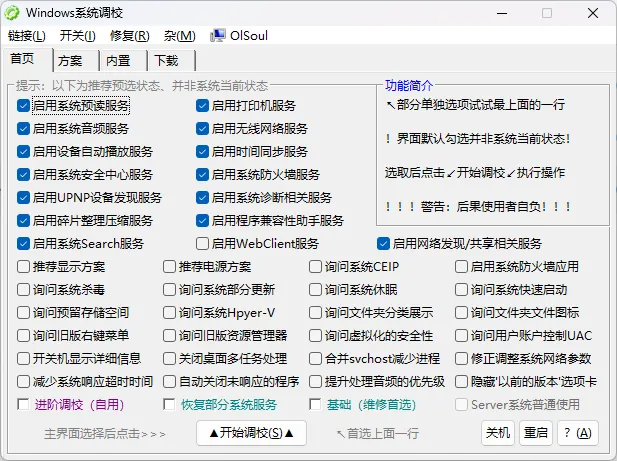Check 修正调整系统网络参数

click(x=461, y=359)
